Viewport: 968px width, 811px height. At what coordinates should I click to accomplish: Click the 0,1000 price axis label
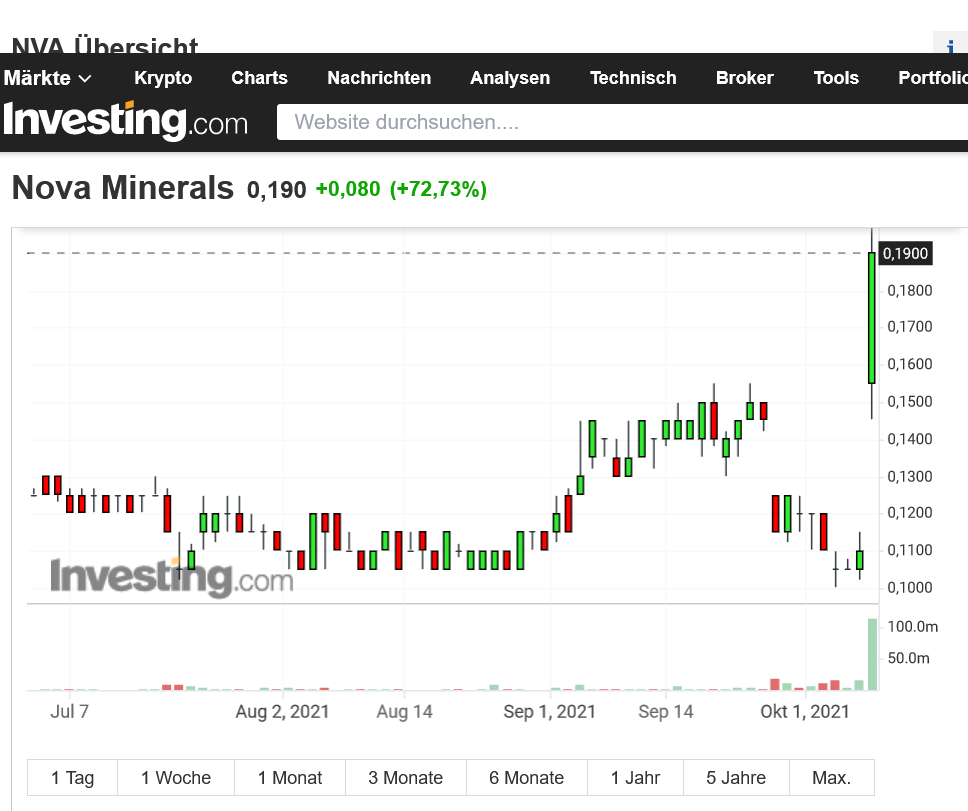909,588
